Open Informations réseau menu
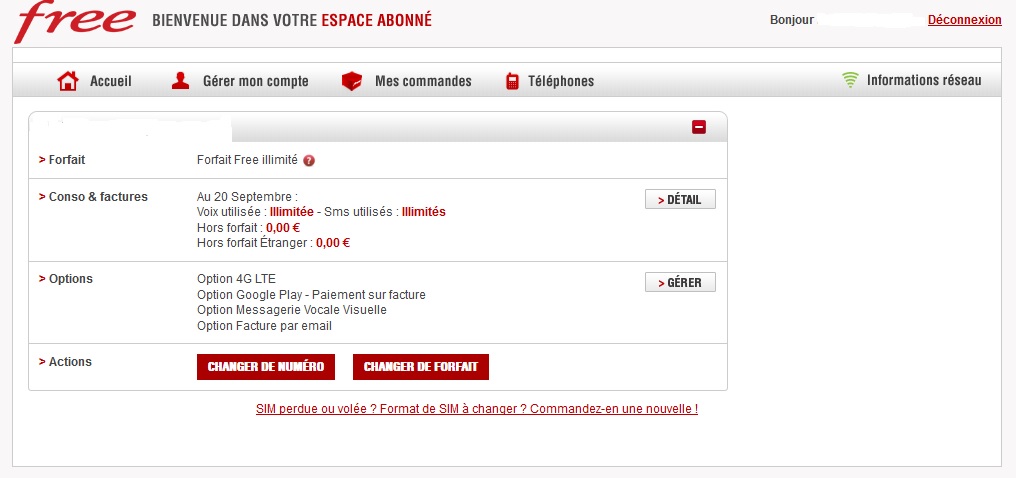The height and width of the screenshot is (478, 1016). (924, 80)
